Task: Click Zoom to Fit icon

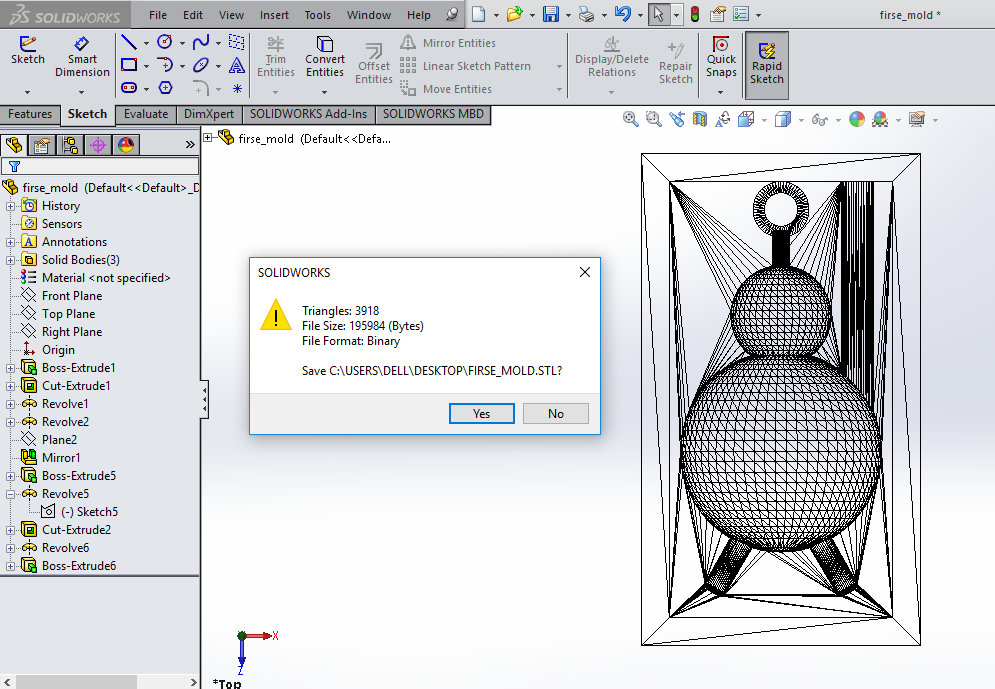Action: [x=630, y=119]
